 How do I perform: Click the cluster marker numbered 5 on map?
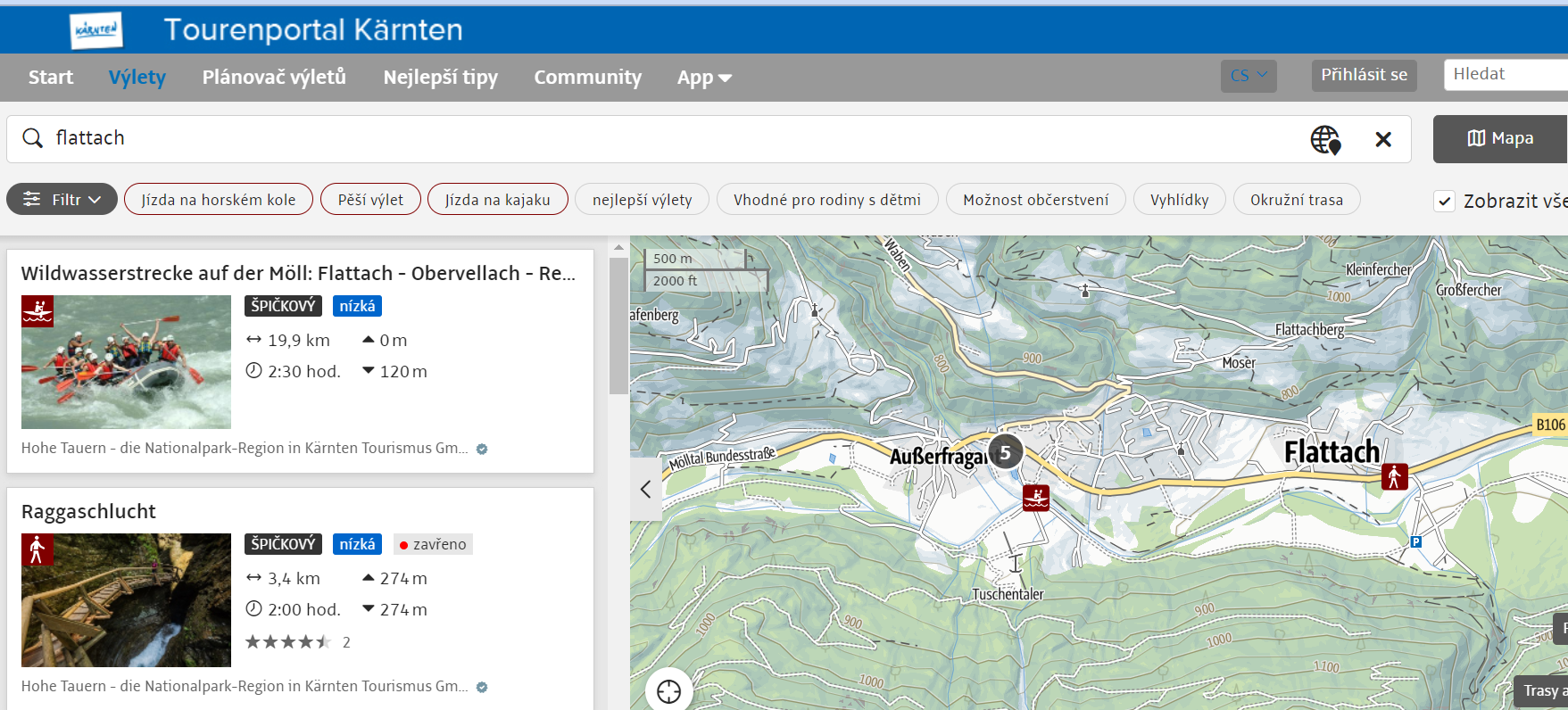[1006, 452]
